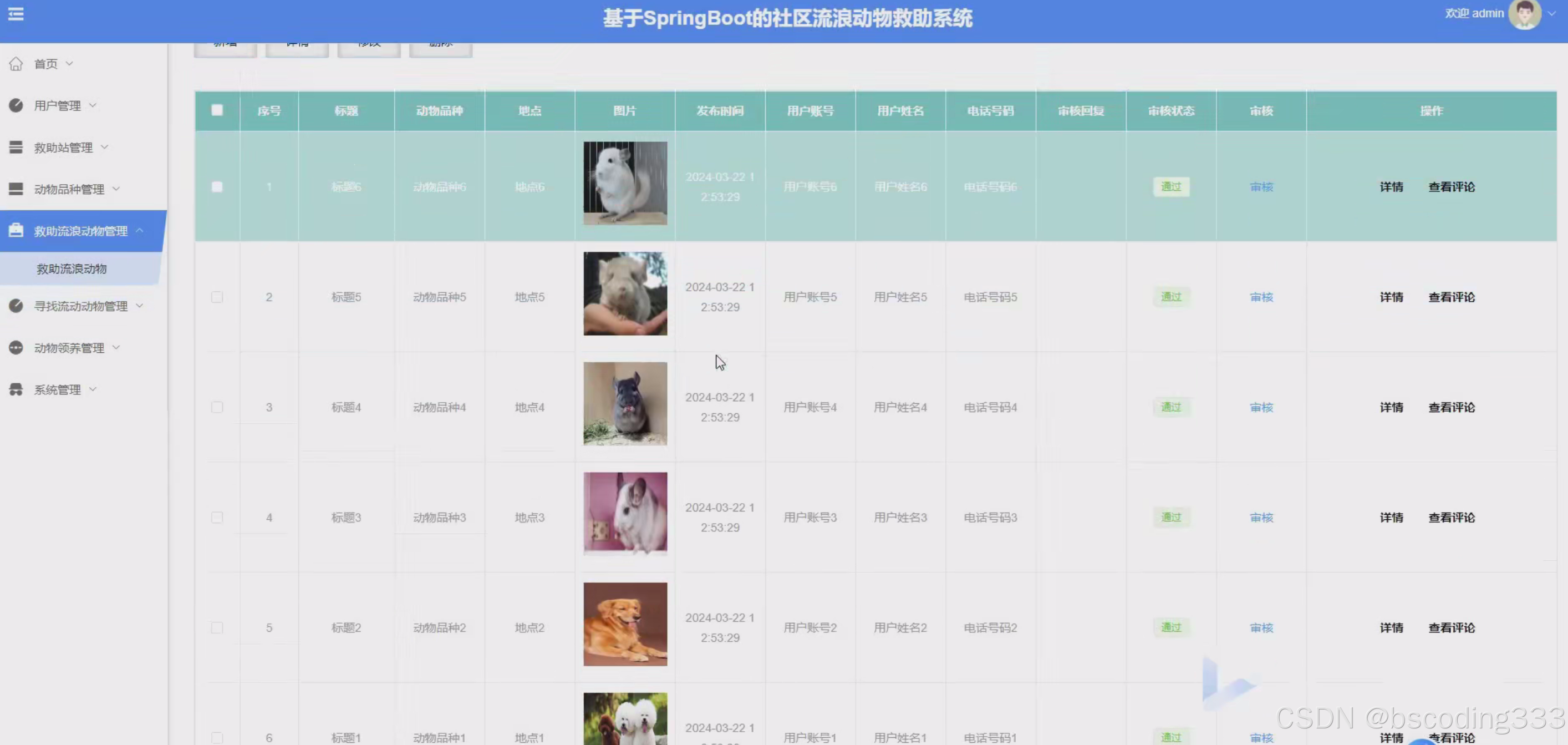The height and width of the screenshot is (745, 1568).
Task: Select the briefcase icon beside 救助流浪动物管理
Action: click(15, 230)
